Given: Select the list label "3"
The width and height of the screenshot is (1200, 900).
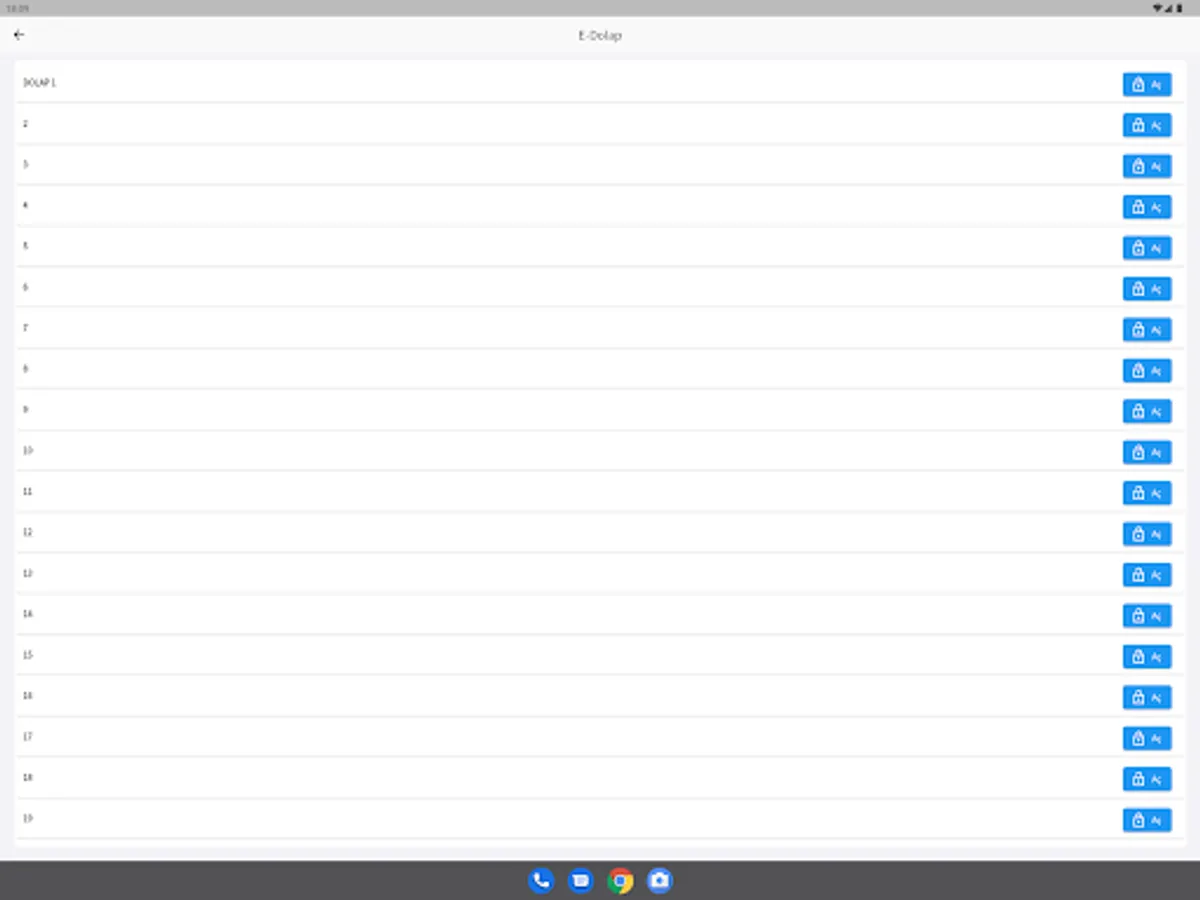Looking at the screenshot, I should 26,164.
